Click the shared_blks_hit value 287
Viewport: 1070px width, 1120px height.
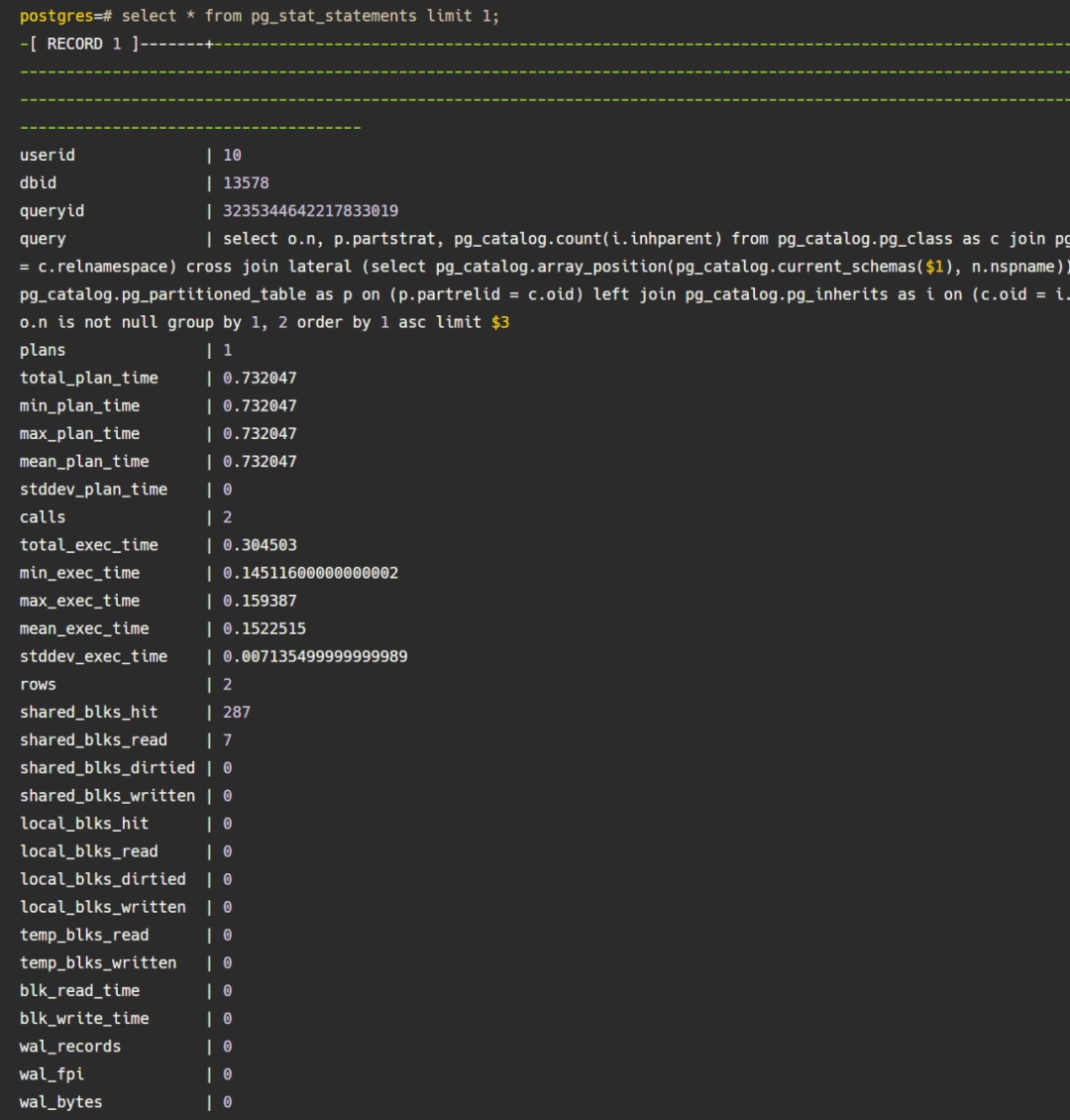[x=237, y=712]
